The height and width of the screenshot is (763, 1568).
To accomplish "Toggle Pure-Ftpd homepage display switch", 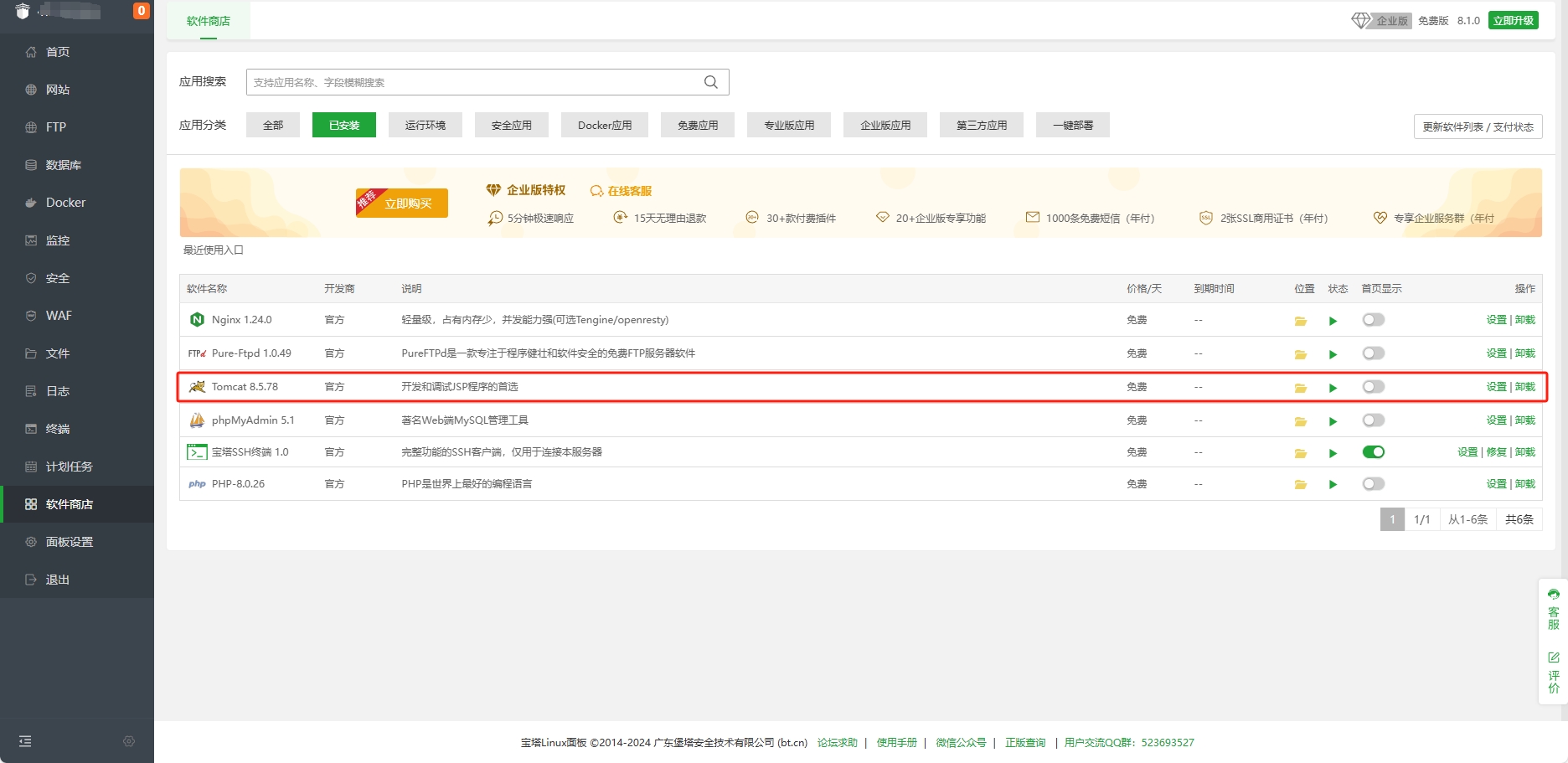I will click(x=1373, y=353).
